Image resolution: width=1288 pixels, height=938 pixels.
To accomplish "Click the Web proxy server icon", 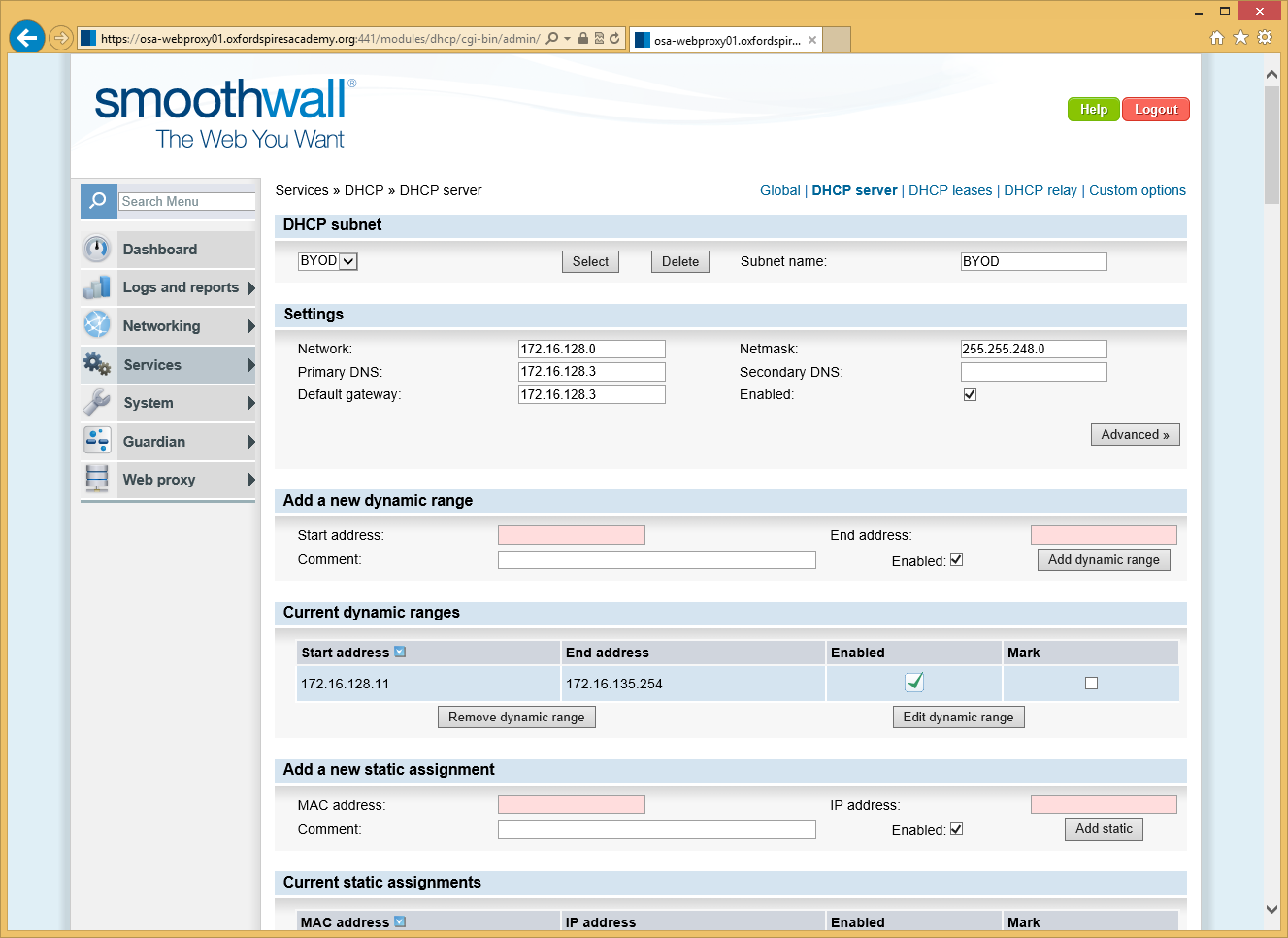I will (97, 479).
